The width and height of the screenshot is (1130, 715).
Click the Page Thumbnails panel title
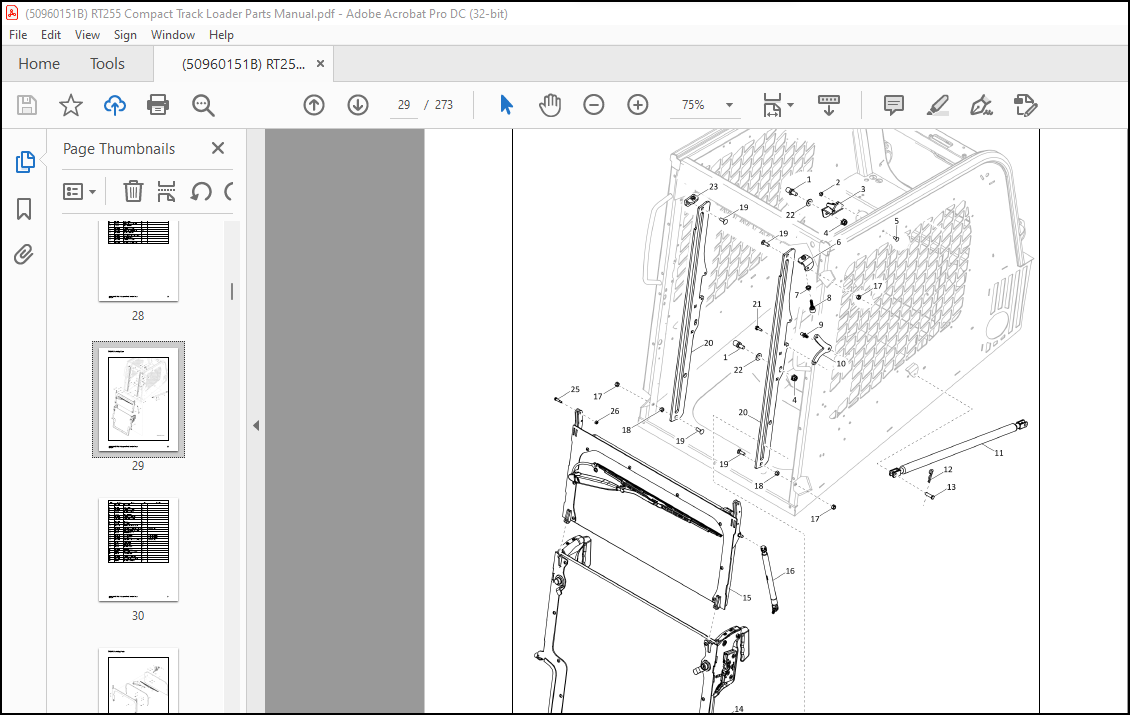point(119,148)
